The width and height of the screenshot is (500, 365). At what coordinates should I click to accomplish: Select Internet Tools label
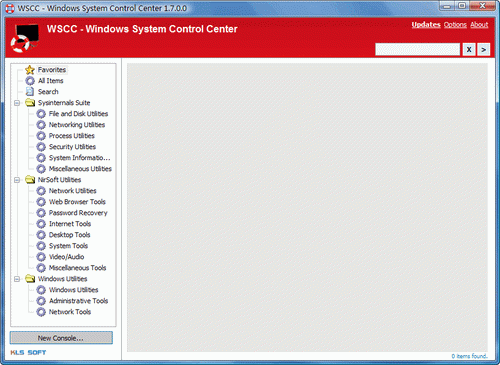pyautogui.click(x=70, y=224)
